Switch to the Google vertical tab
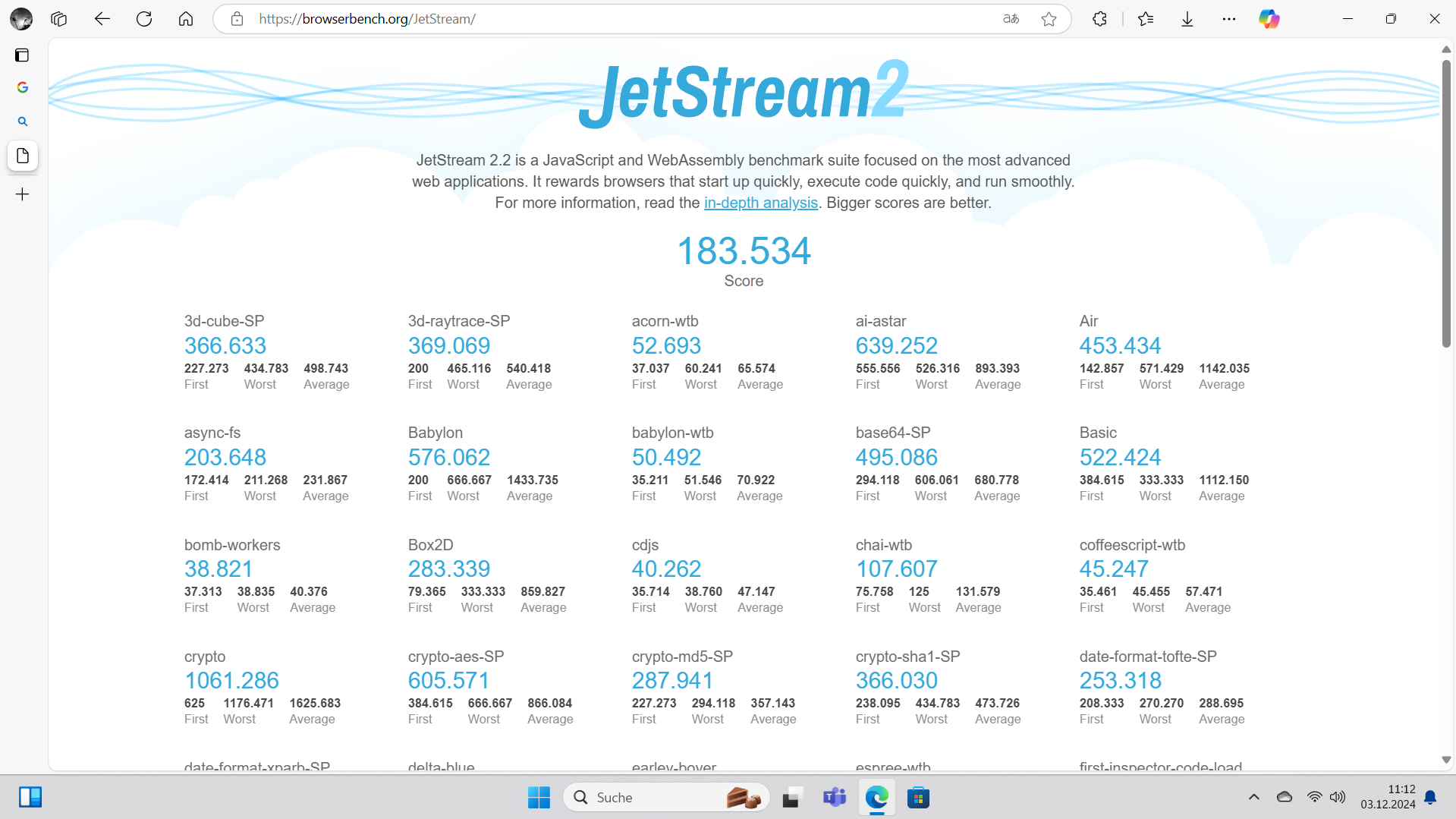Image resolution: width=1456 pixels, height=819 pixels. (x=23, y=87)
